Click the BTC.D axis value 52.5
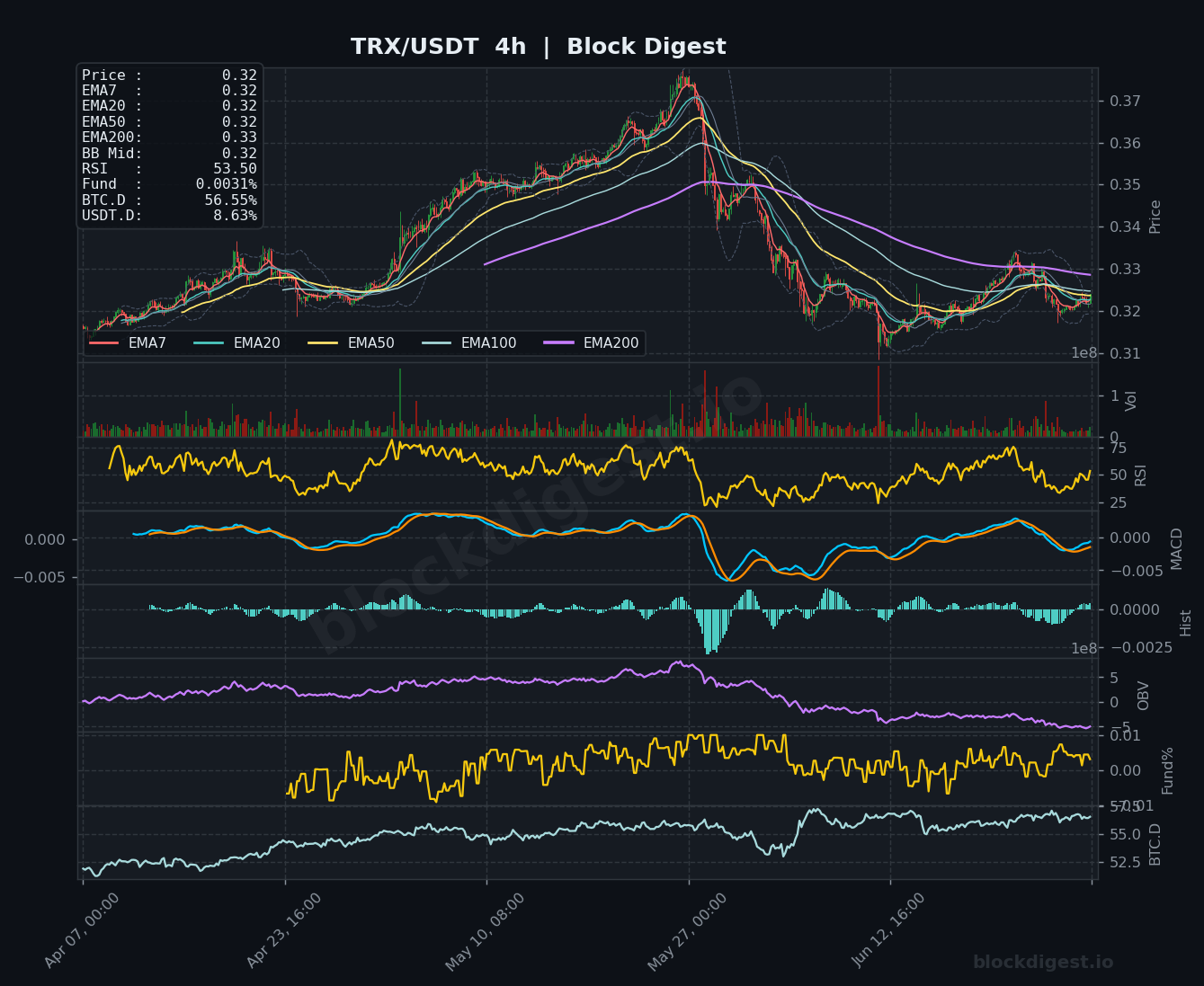This screenshot has height=986, width=1204. (1124, 862)
